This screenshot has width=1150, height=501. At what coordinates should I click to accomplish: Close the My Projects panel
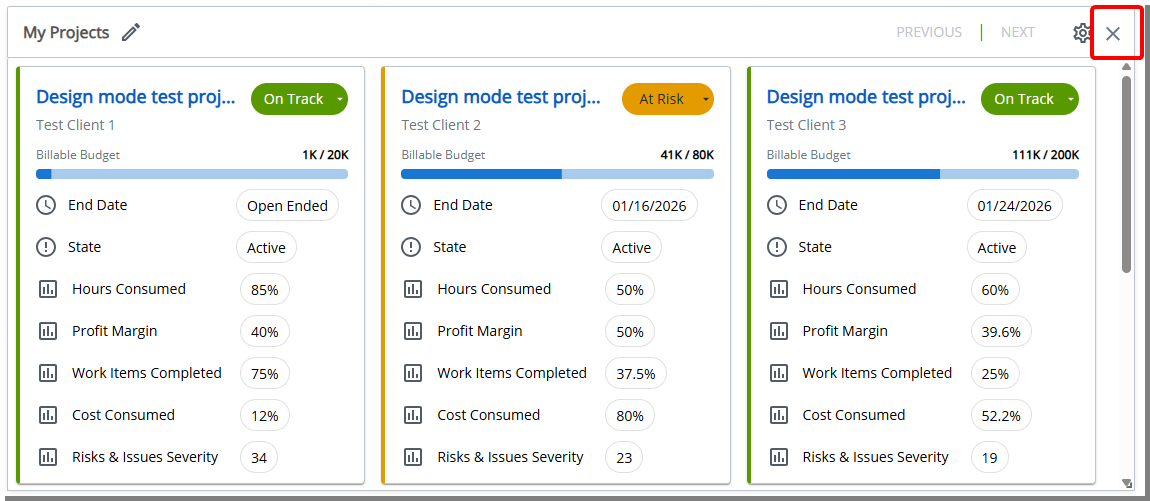pyautogui.click(x=1113, y=34)
